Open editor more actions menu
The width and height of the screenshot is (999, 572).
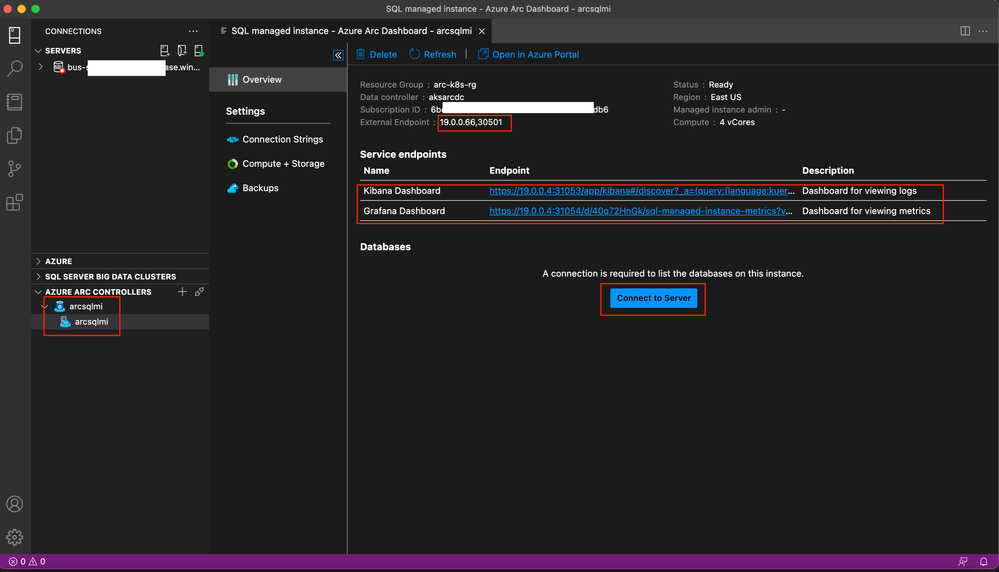pos(983,31)
